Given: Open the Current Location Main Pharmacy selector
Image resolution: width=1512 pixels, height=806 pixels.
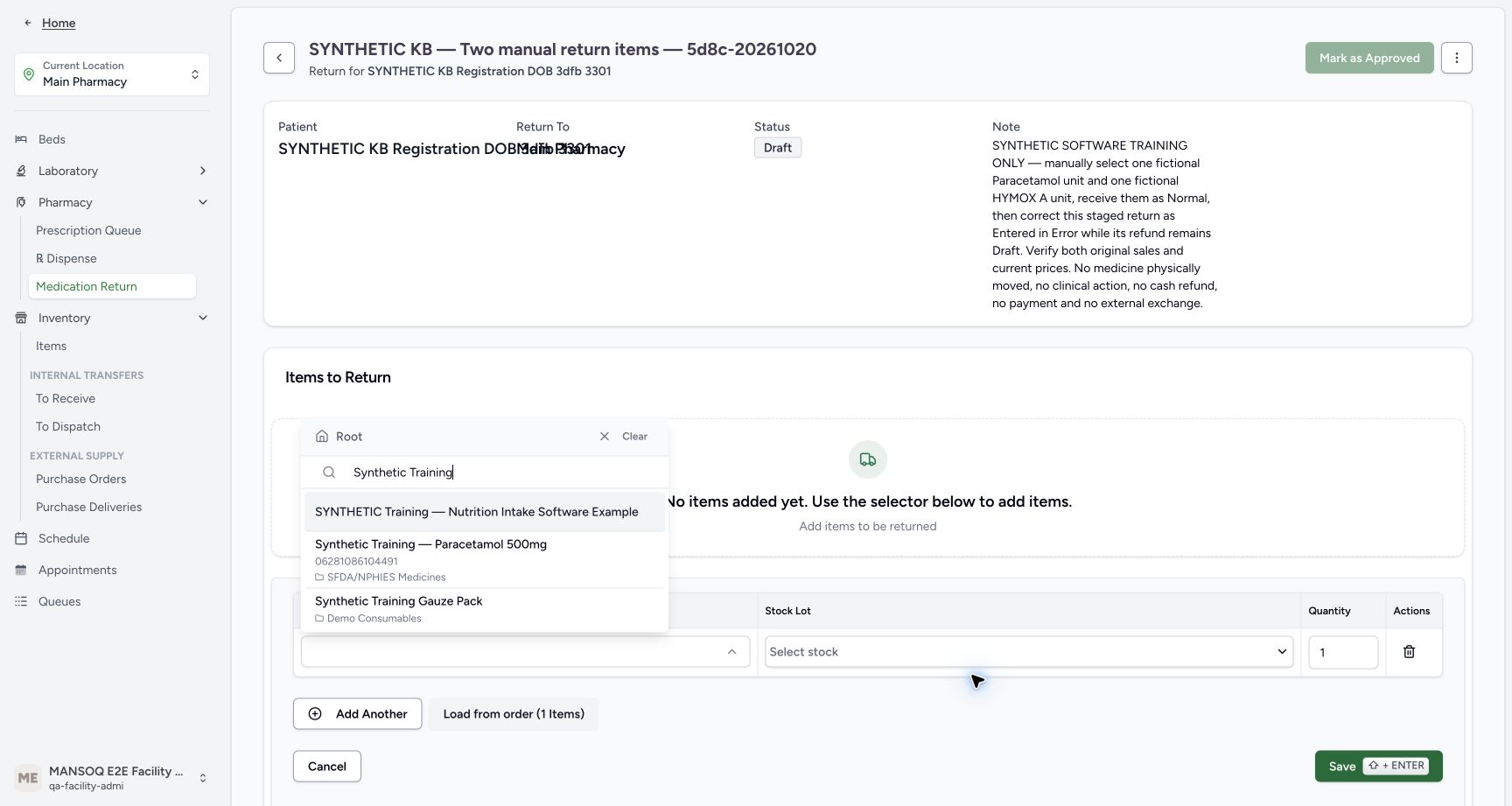Looking at the screenshot, I should coord(112,74).
